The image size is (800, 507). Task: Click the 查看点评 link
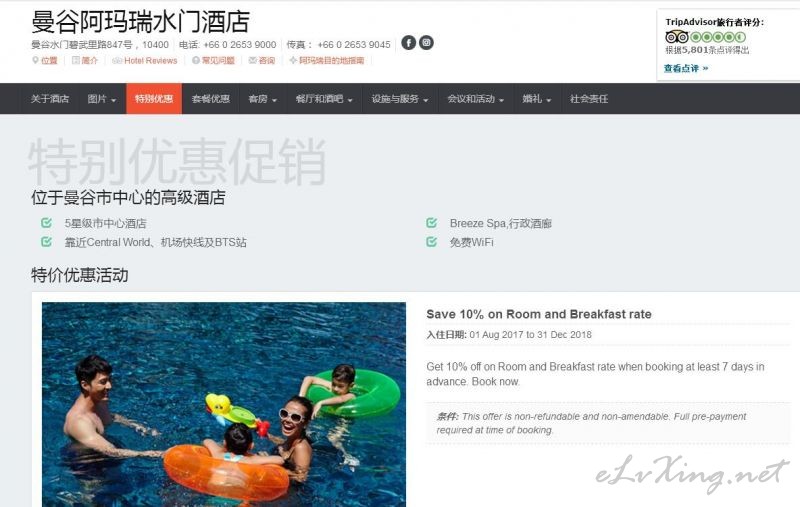[x=686, y=68]
